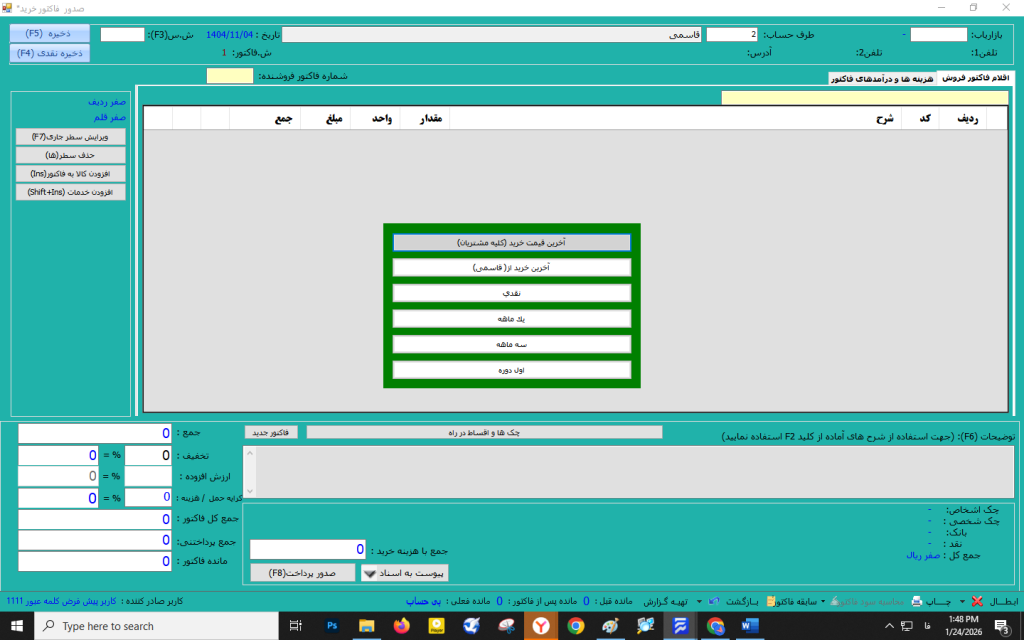Click the Return (بازگشت) arrow icon
Viewport: 1024px width, 640px height.
pos(712,601)
